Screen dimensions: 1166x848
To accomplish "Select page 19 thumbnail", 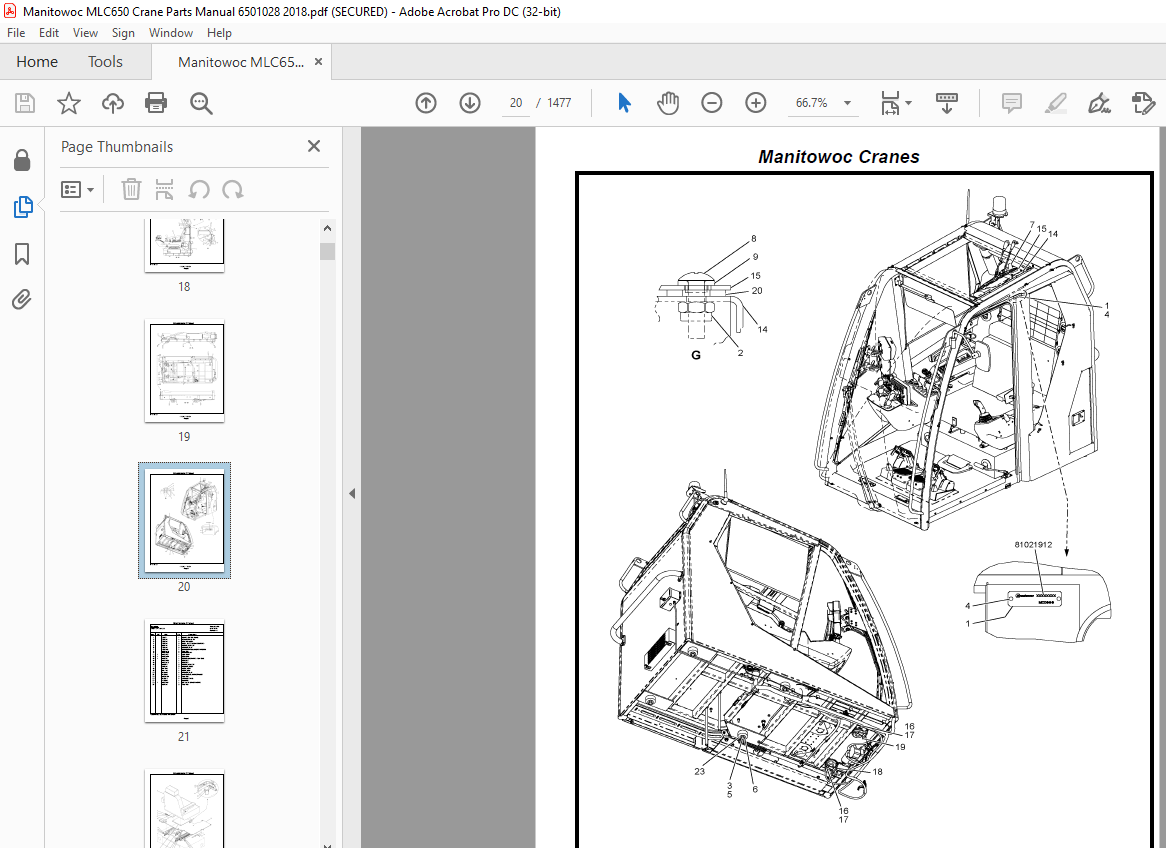I will coord(184,371).
